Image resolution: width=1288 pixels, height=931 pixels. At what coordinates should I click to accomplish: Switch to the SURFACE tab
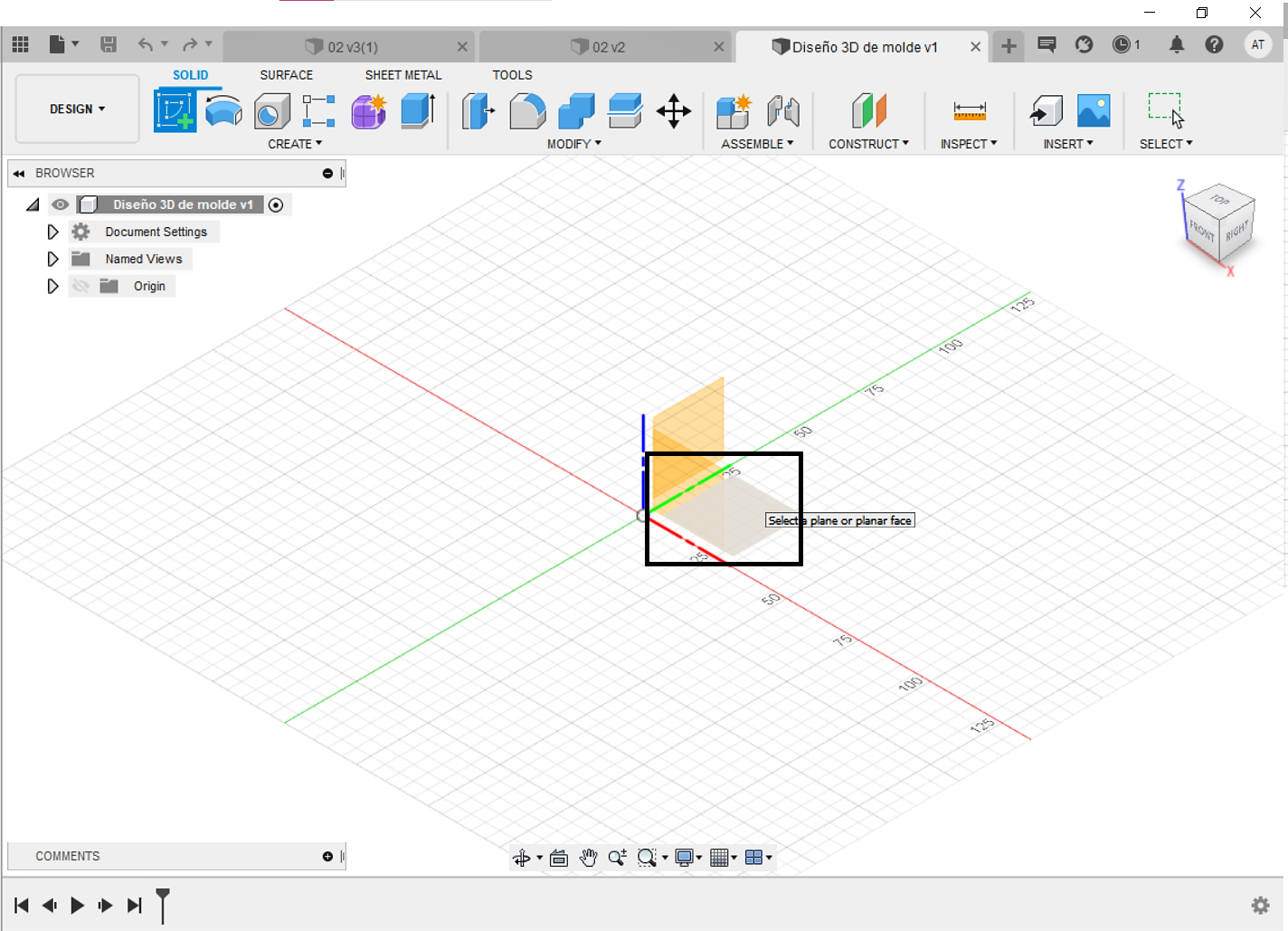pyautogui.click(x=286, y=75)
